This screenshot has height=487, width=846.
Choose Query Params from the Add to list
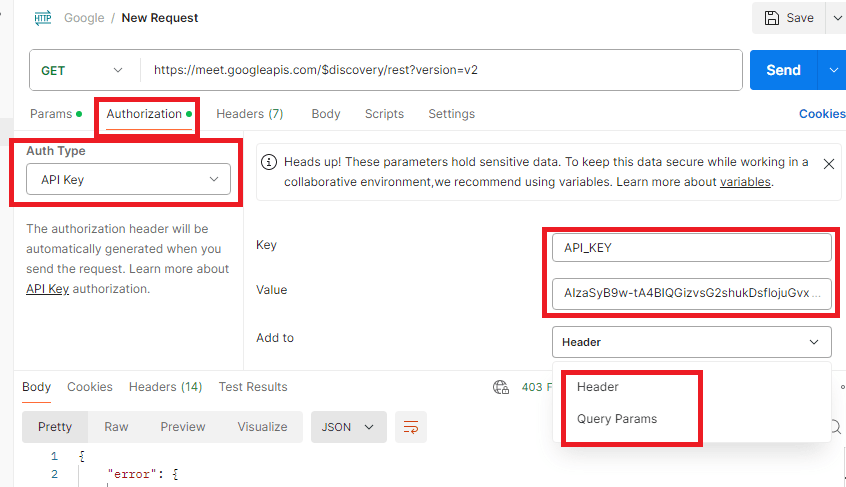click(617, 419)
